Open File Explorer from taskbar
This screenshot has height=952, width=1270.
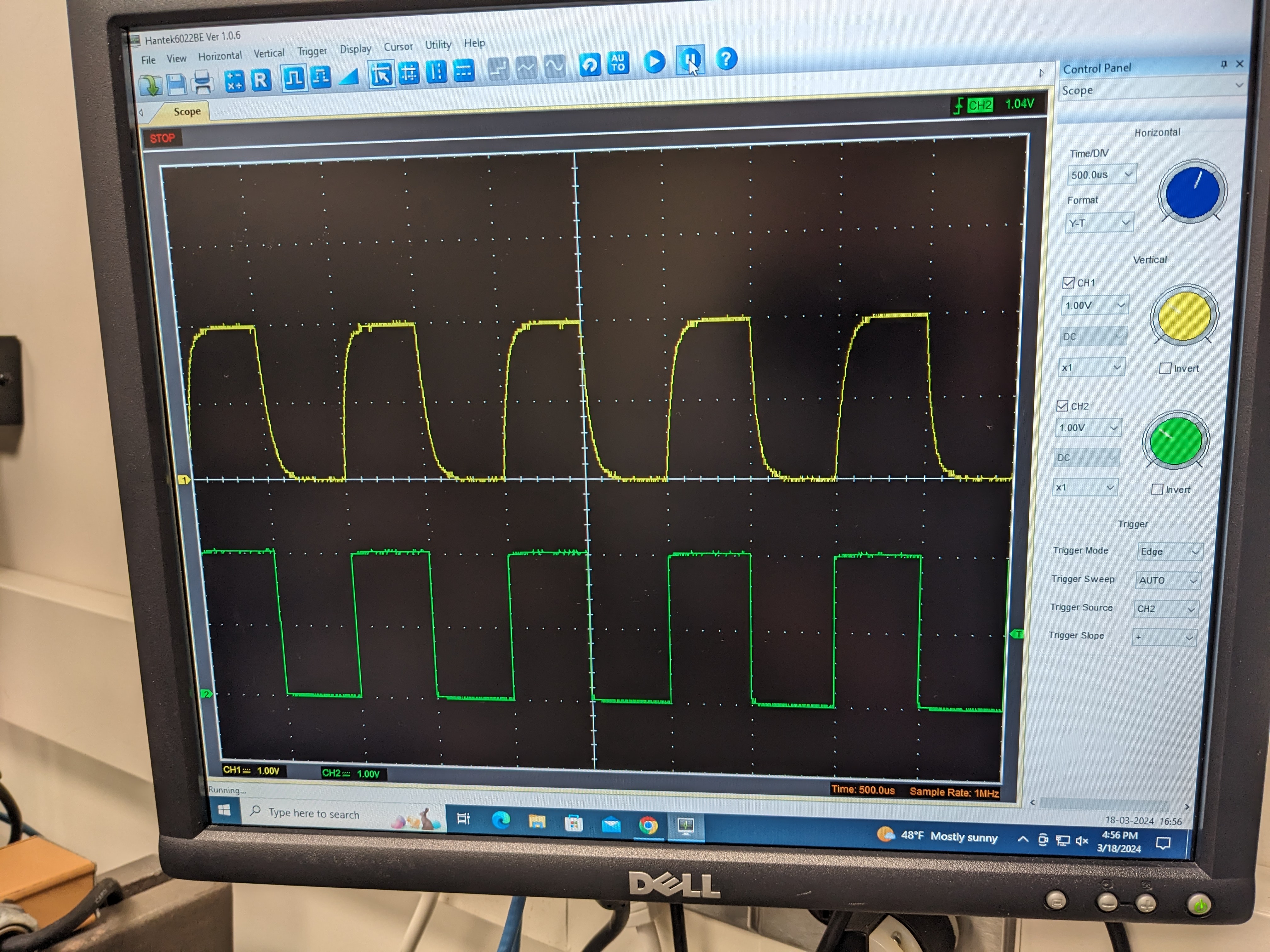[x=537, y=822]
